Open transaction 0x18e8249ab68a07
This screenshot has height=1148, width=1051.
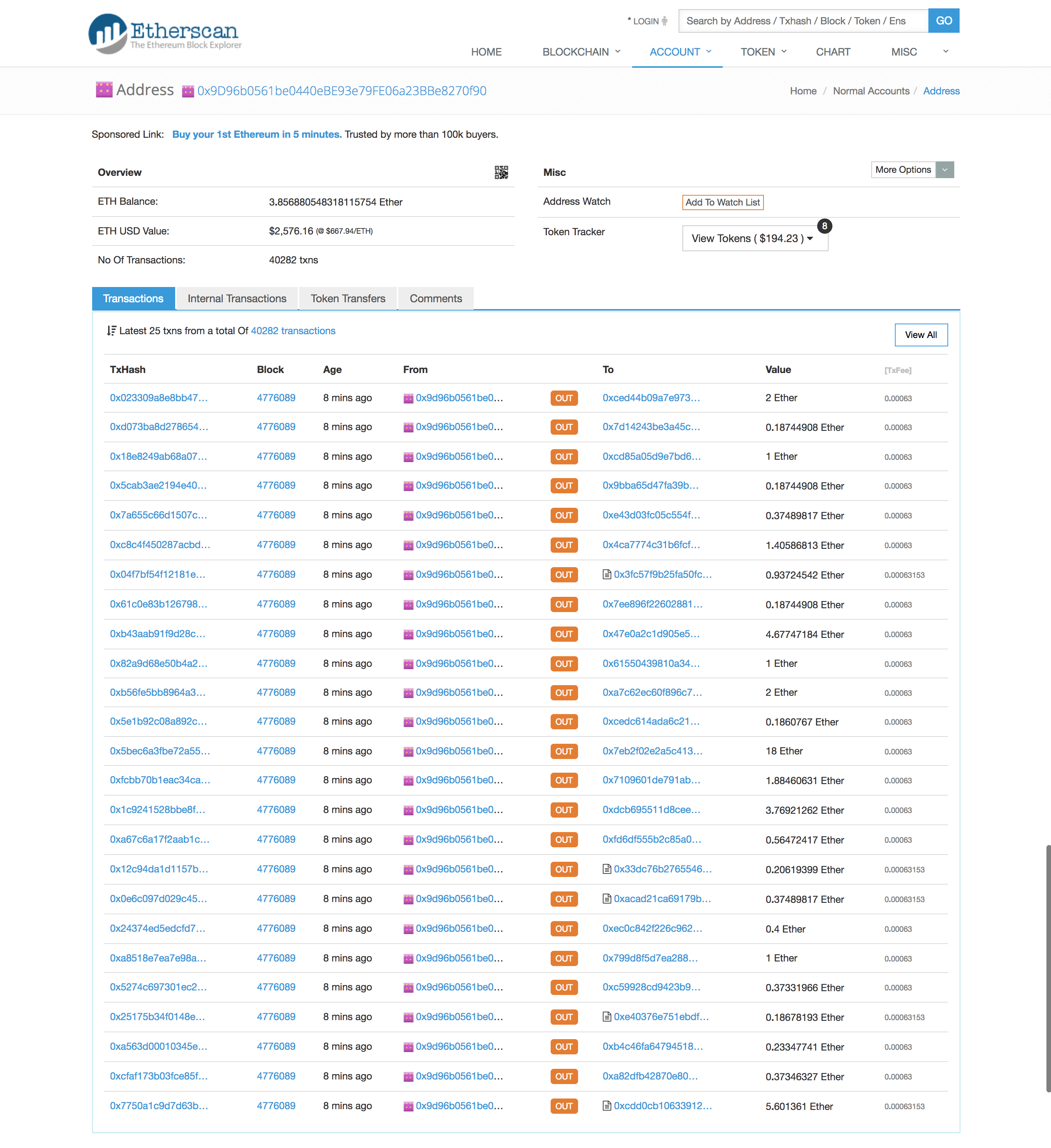[158, 456]
